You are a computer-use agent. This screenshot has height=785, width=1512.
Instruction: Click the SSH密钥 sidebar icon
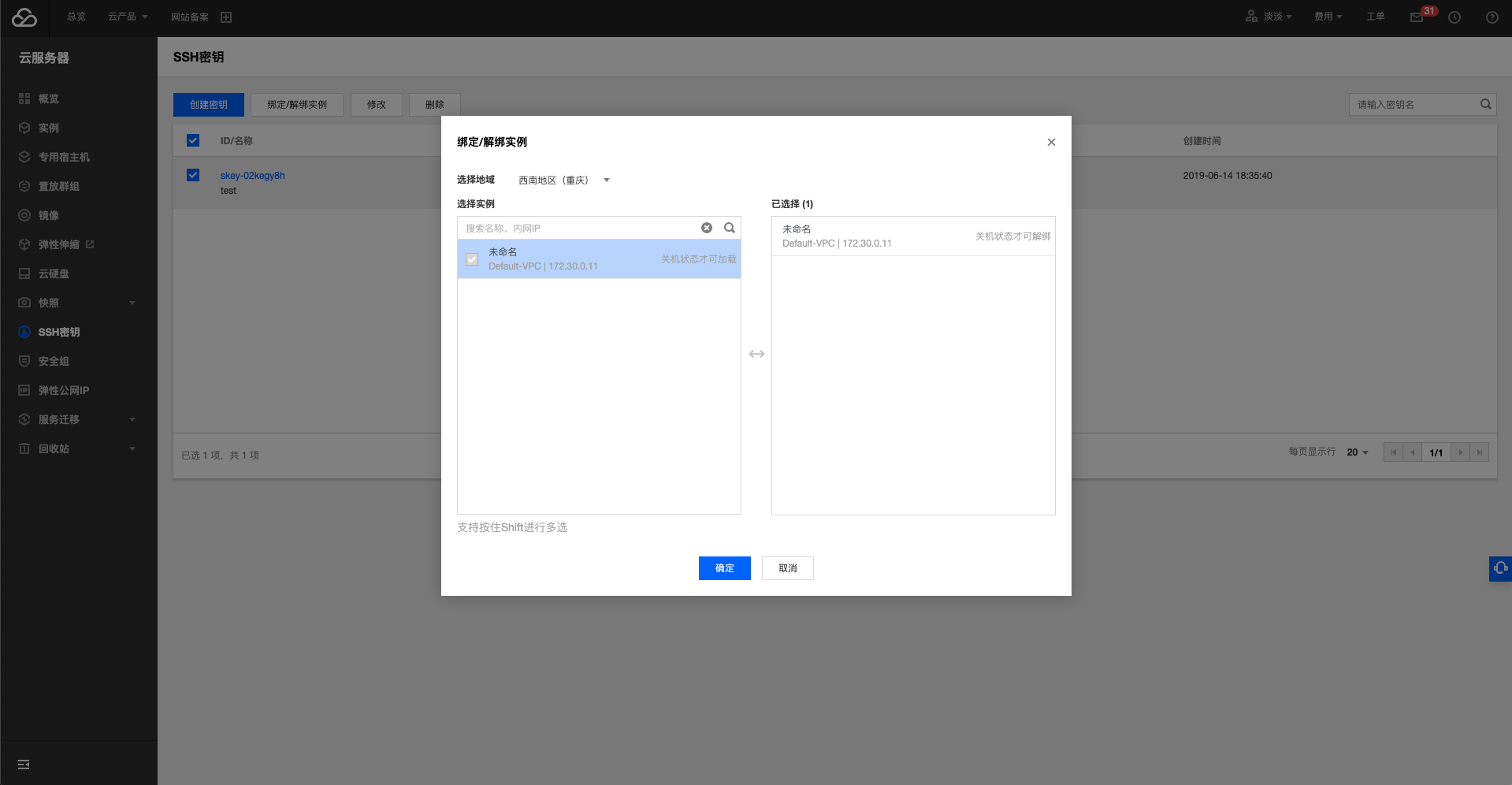coord(24,332)
